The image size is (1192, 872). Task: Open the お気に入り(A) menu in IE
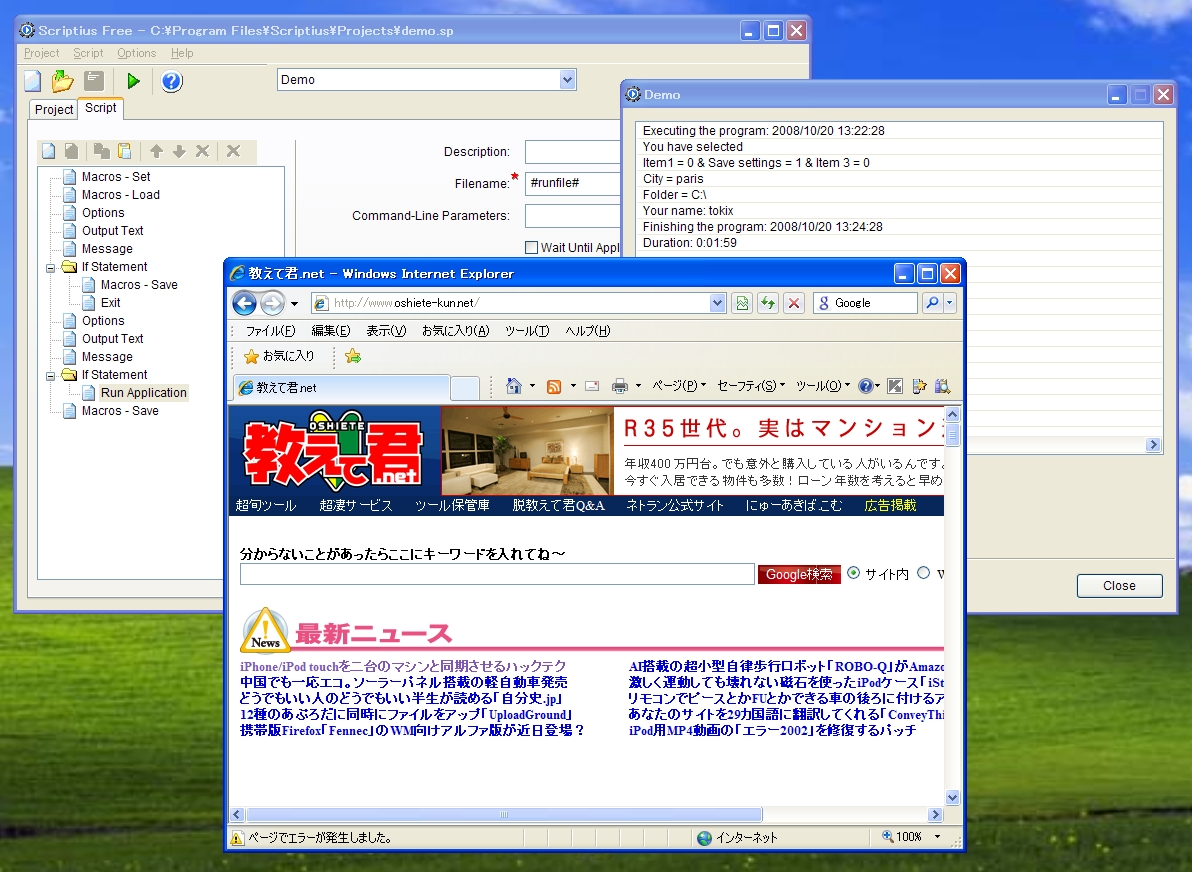(455, 331)
